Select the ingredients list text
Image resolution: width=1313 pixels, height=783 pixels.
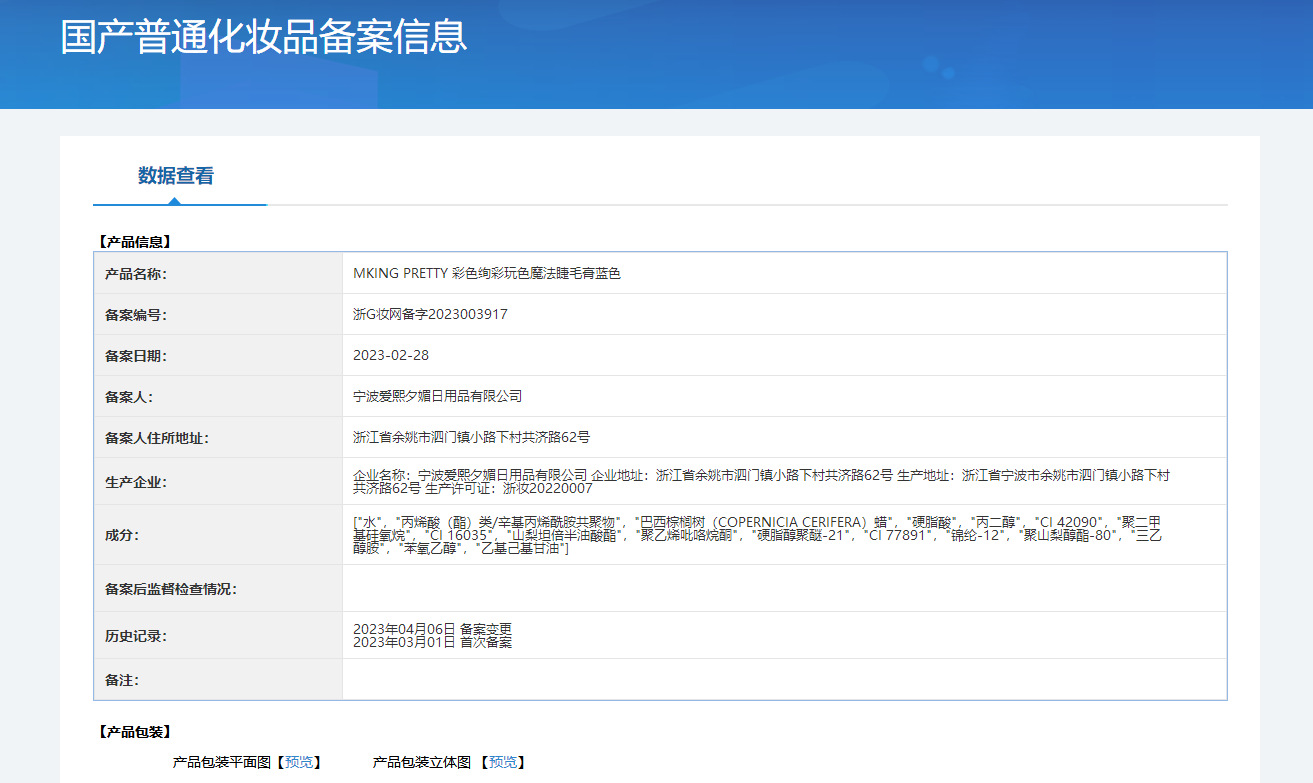tap(759, 535)
